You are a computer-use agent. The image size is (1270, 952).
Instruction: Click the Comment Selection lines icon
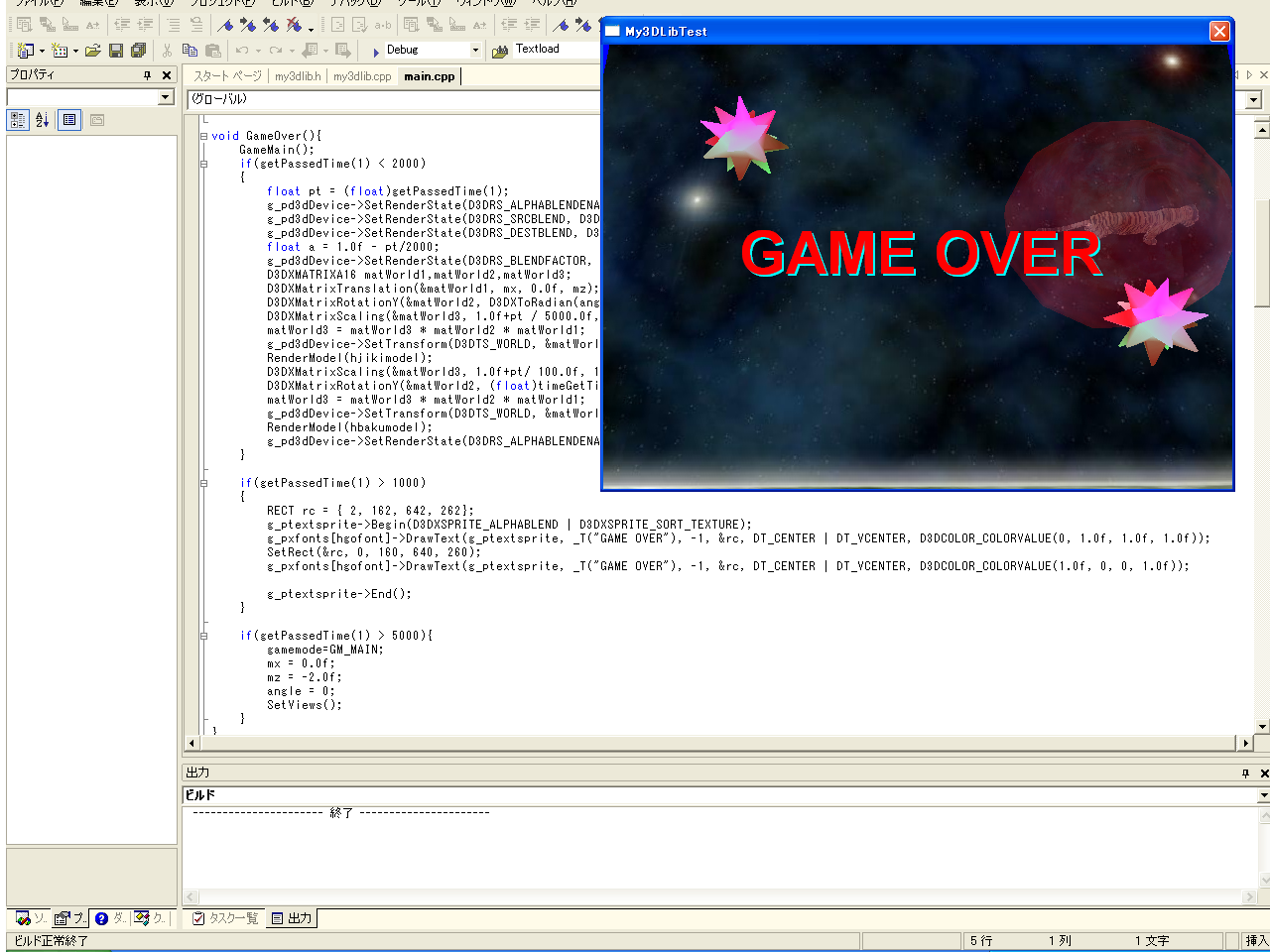tap(174, 25)
